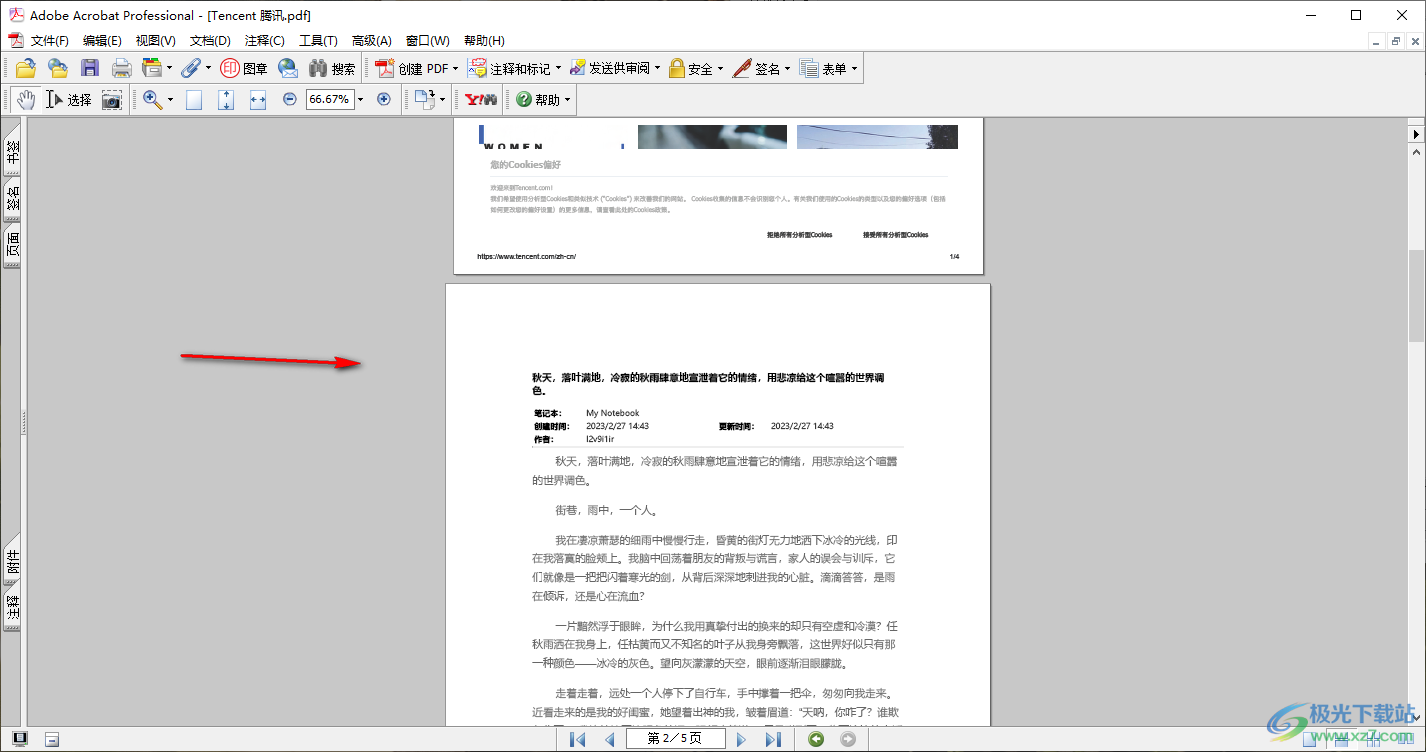Open the 文件(F) menu
Image resolution: width=1426 pixels, height=752 pixels.
(x=50, y=40)
